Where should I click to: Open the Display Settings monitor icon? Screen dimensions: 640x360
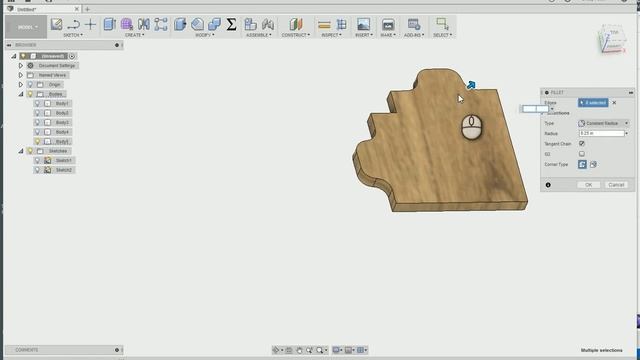336,350
